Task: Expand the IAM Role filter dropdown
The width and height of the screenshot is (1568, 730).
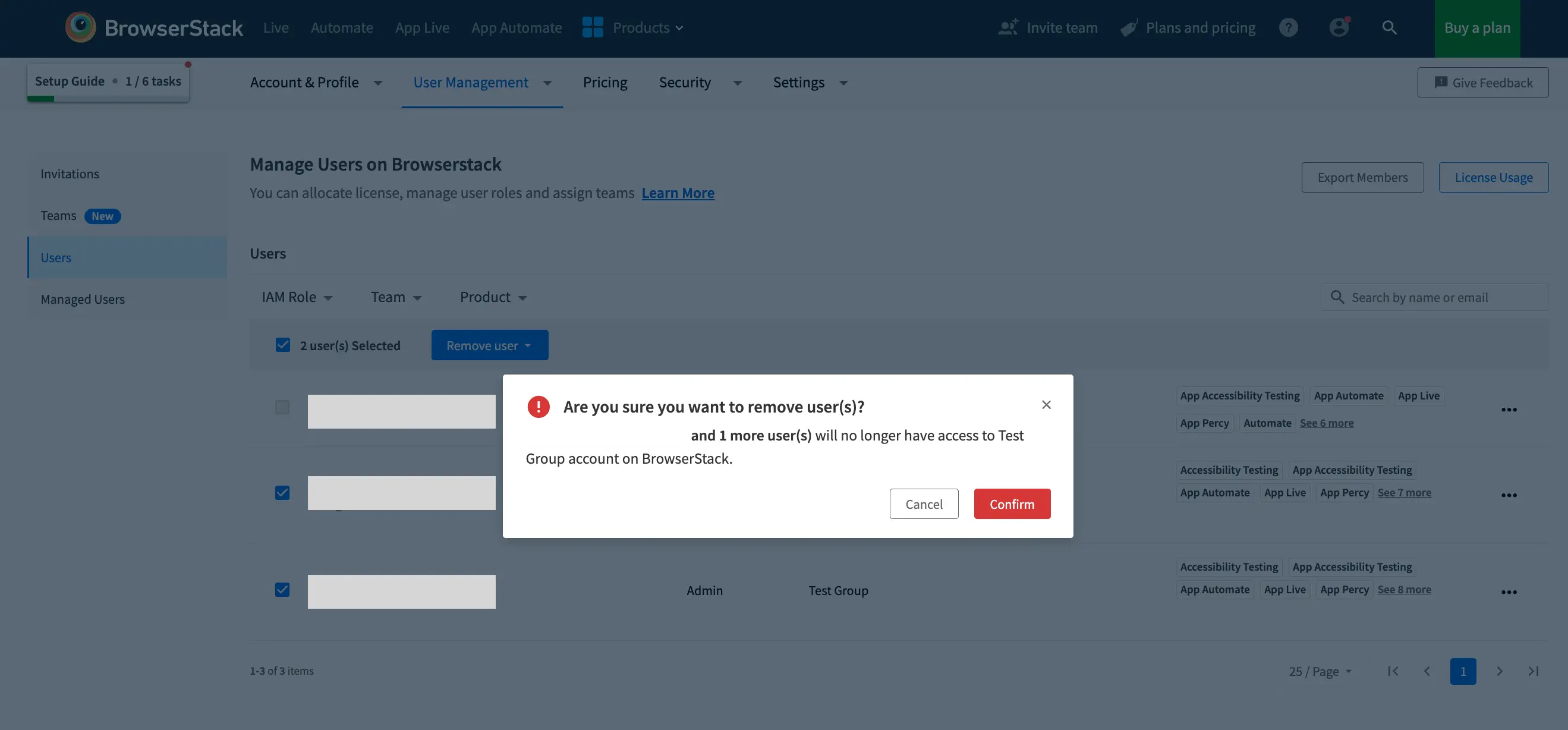Action: tap(297, 297)
